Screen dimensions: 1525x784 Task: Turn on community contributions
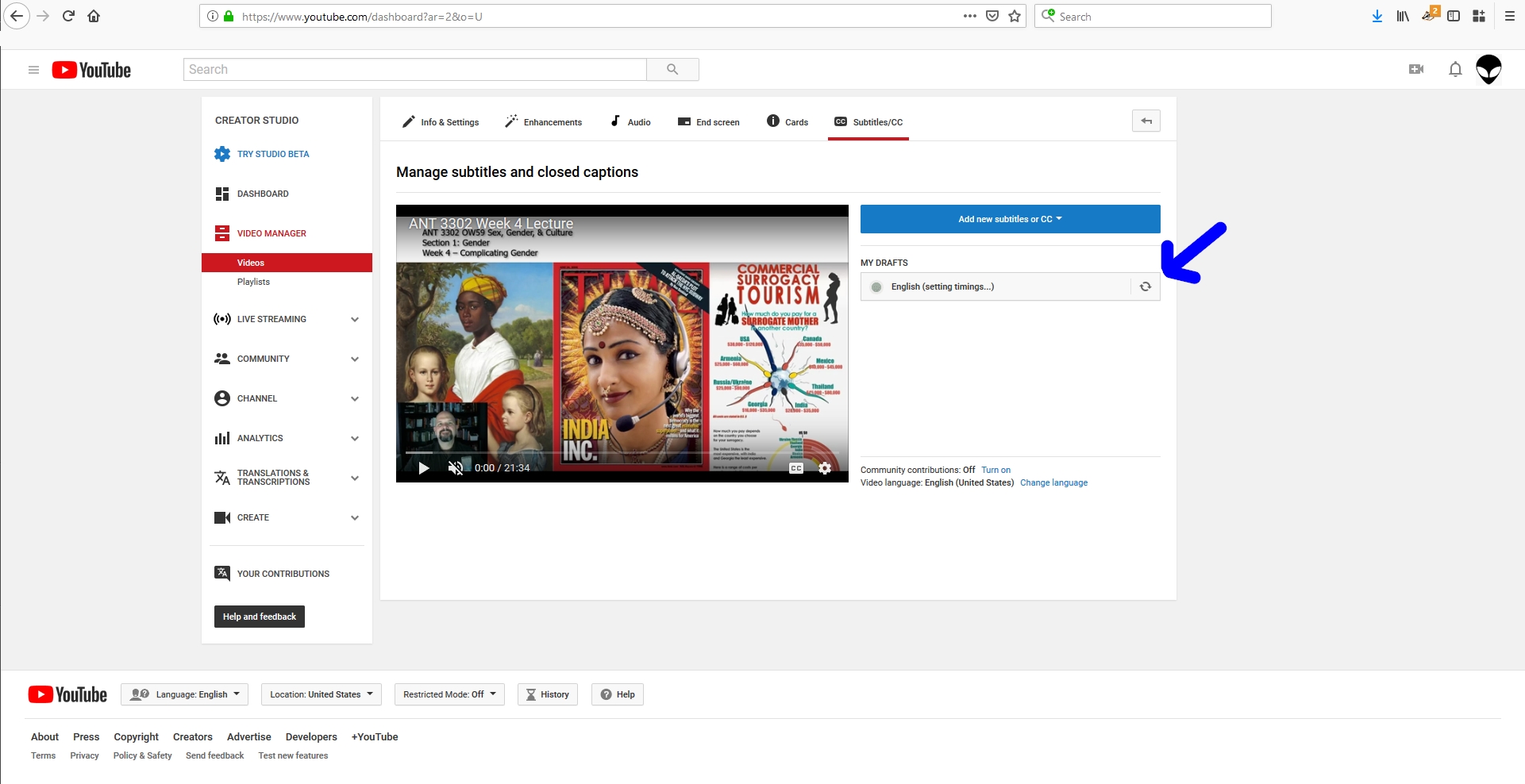click(995, 470)
